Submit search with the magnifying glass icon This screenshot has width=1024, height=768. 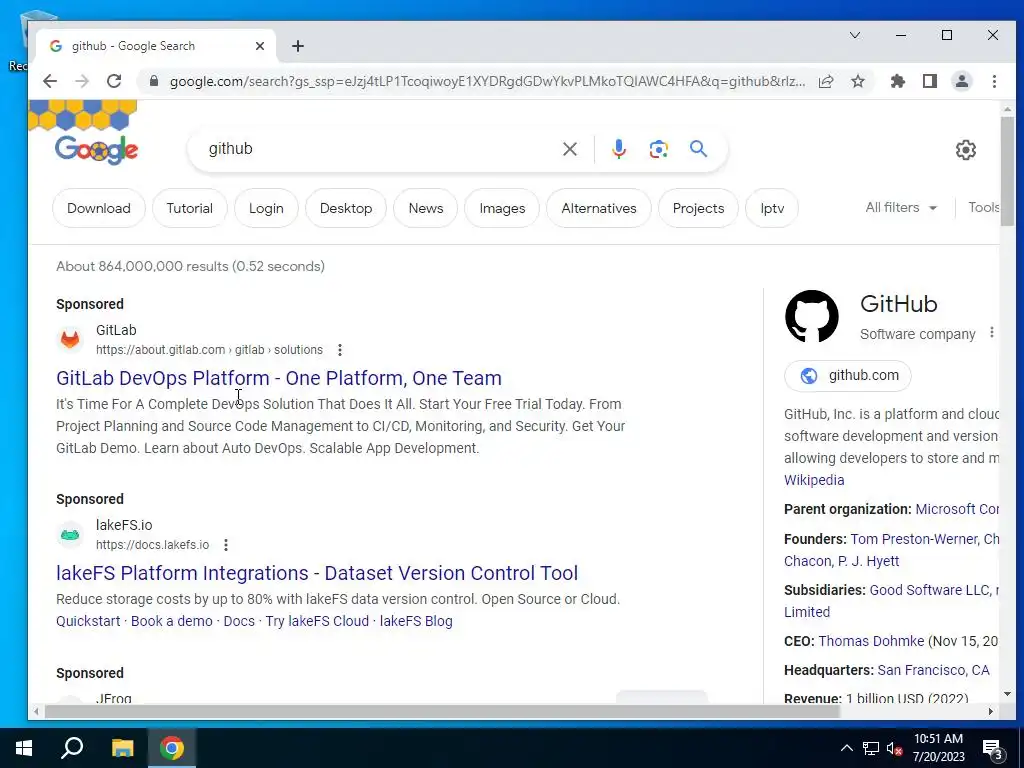tap(698, 149)
